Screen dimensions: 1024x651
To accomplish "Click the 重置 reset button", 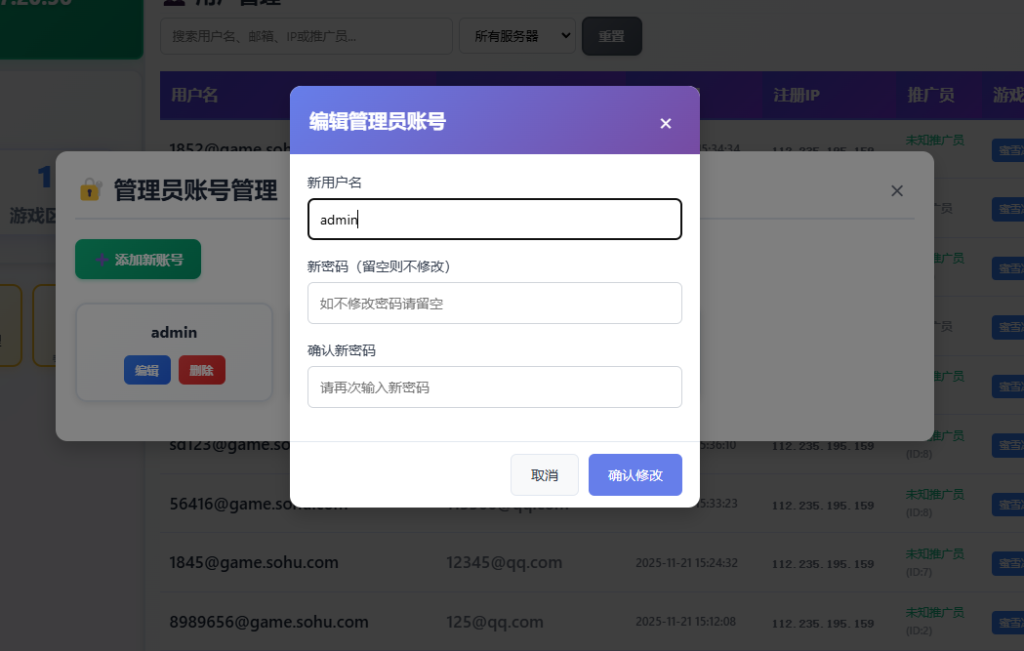I will [x=611, y=36].
